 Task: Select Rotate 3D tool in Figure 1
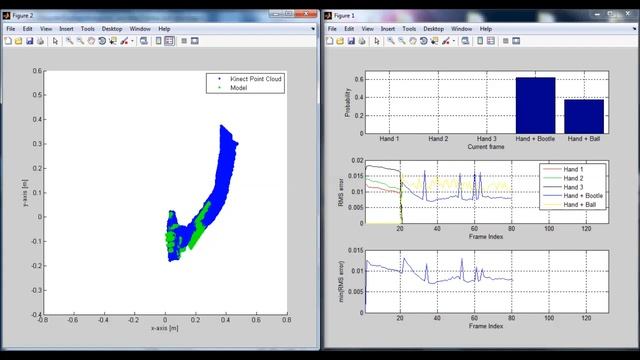[424, 41]
